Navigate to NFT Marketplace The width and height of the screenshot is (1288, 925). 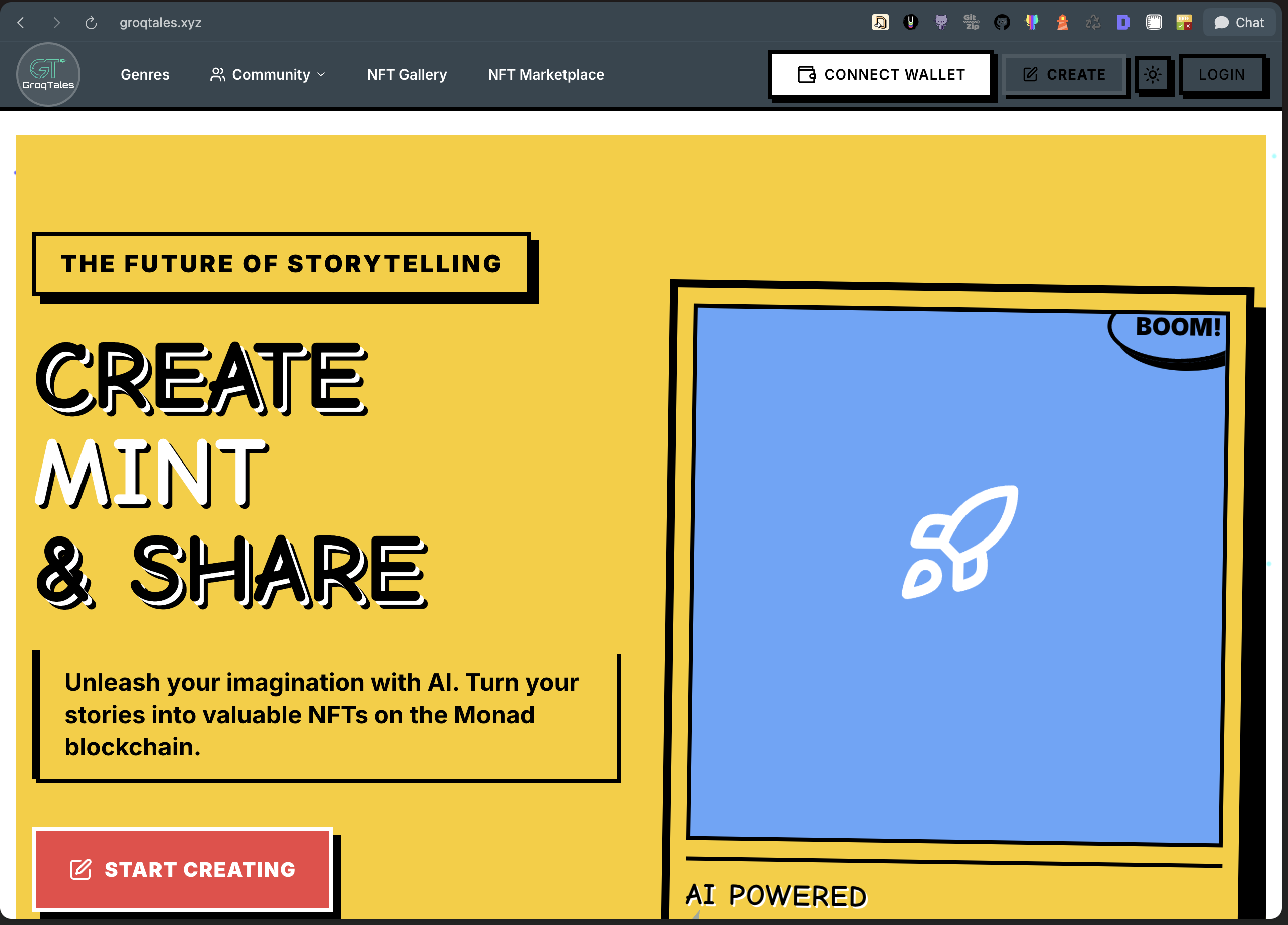546,74
